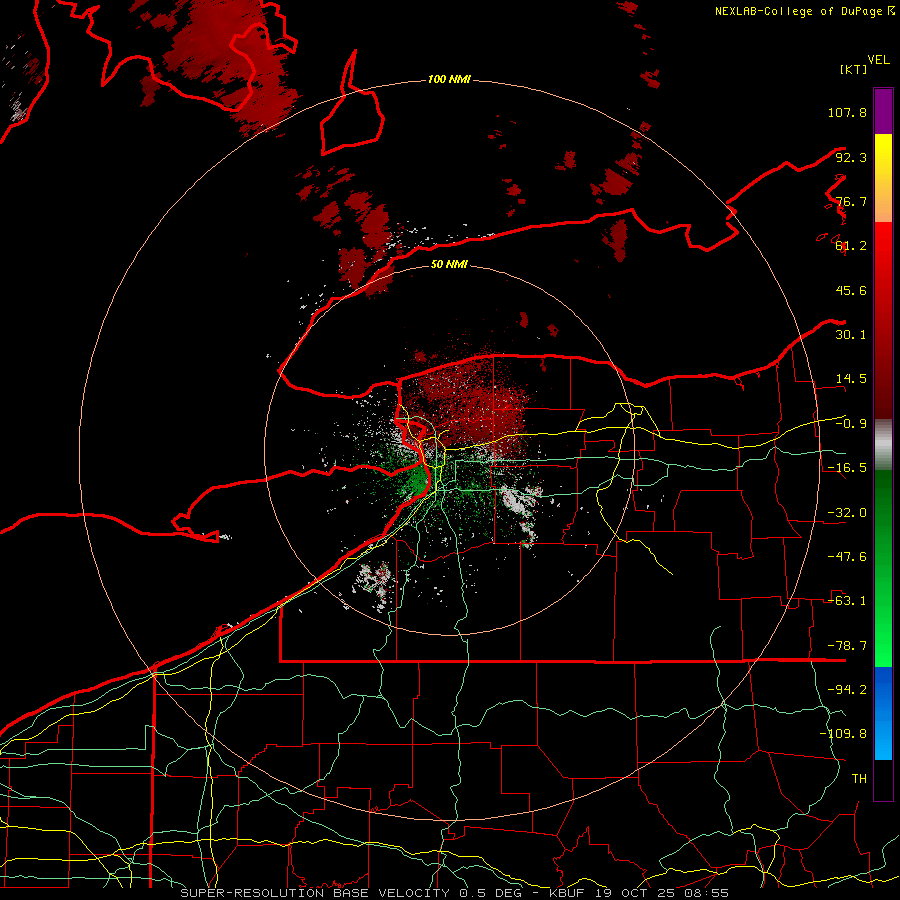Click the 100 NMI range ring label

[449, 79]
